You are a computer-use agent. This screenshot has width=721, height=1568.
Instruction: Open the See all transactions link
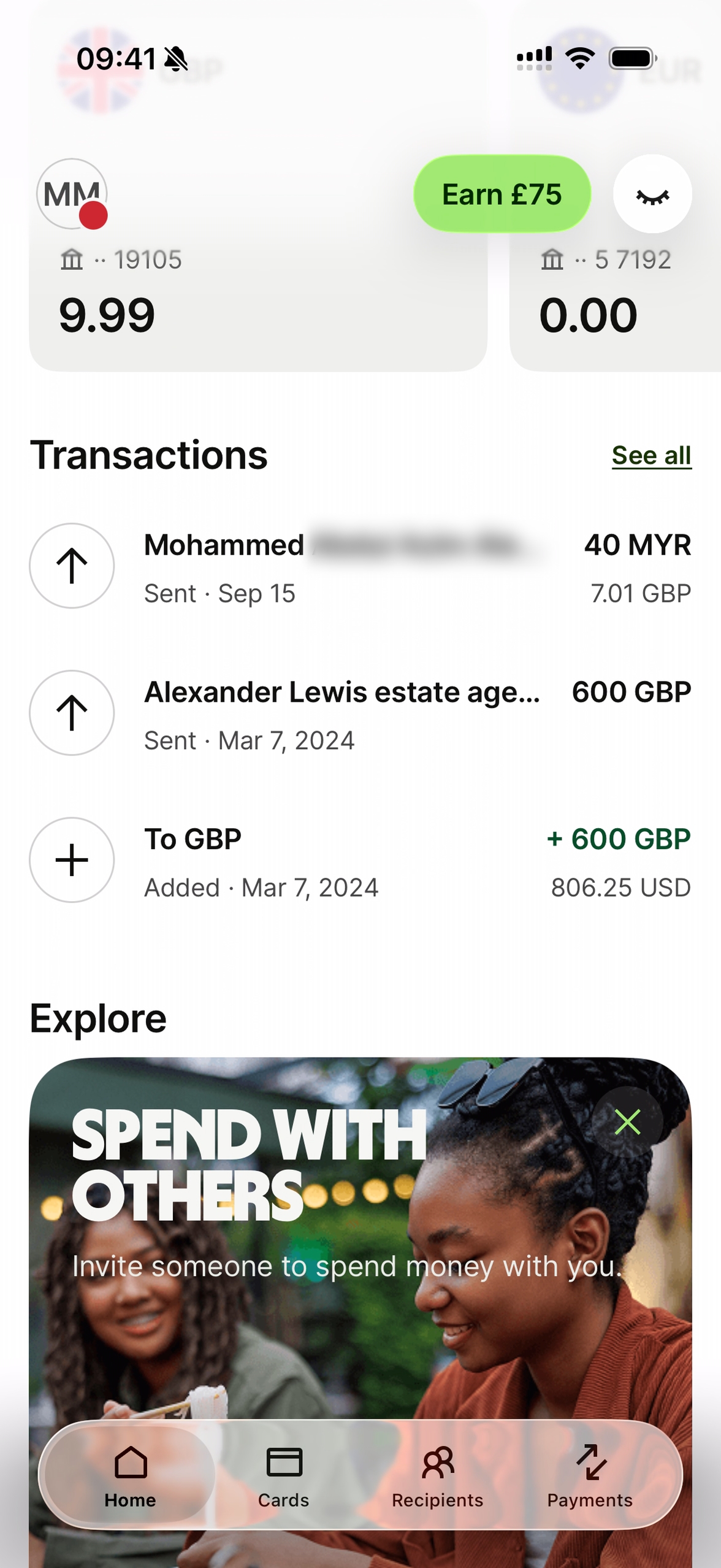651,456
